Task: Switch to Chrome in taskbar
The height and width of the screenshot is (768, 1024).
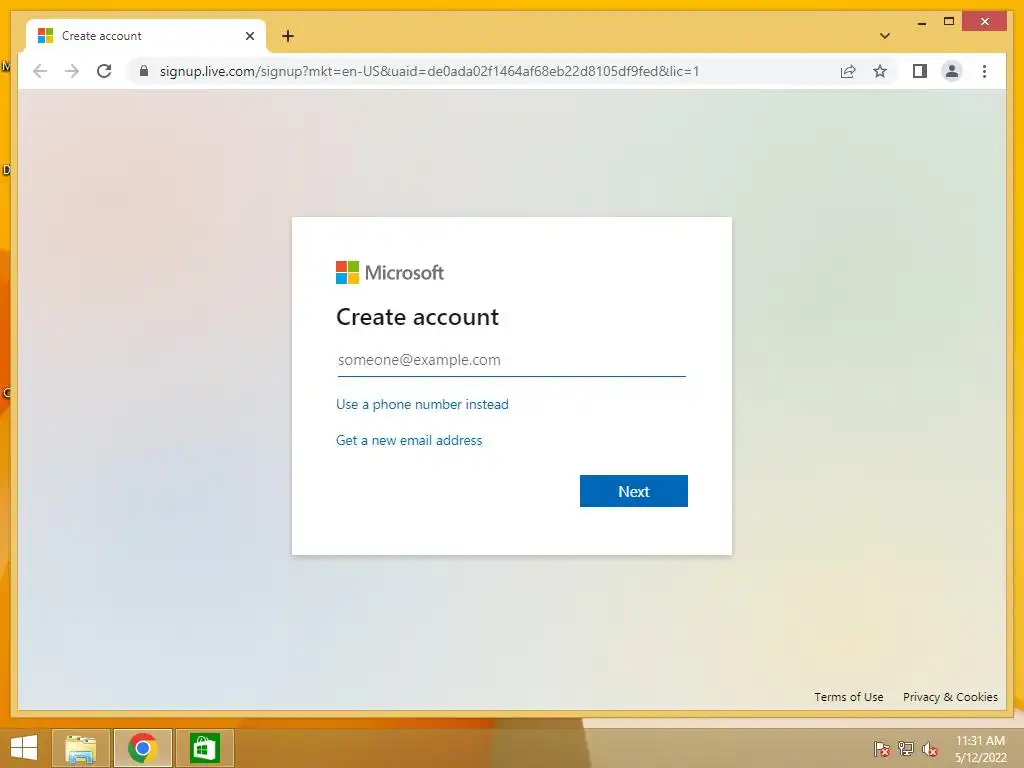Action: (x=142, y=748)
